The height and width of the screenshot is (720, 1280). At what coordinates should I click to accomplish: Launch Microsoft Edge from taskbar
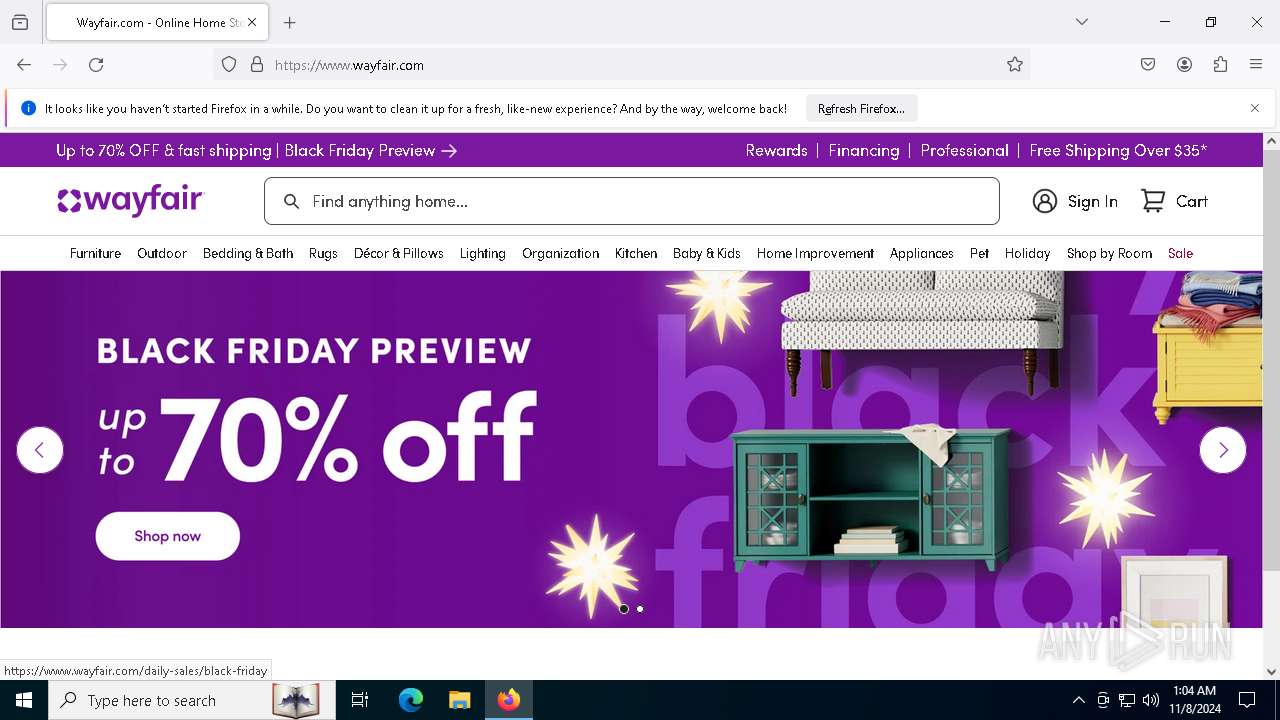pos(411,700)
